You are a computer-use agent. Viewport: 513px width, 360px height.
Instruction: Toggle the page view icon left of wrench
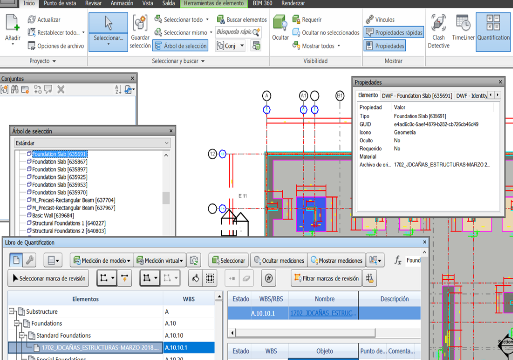pyautogui.click(x=16, y=260)
